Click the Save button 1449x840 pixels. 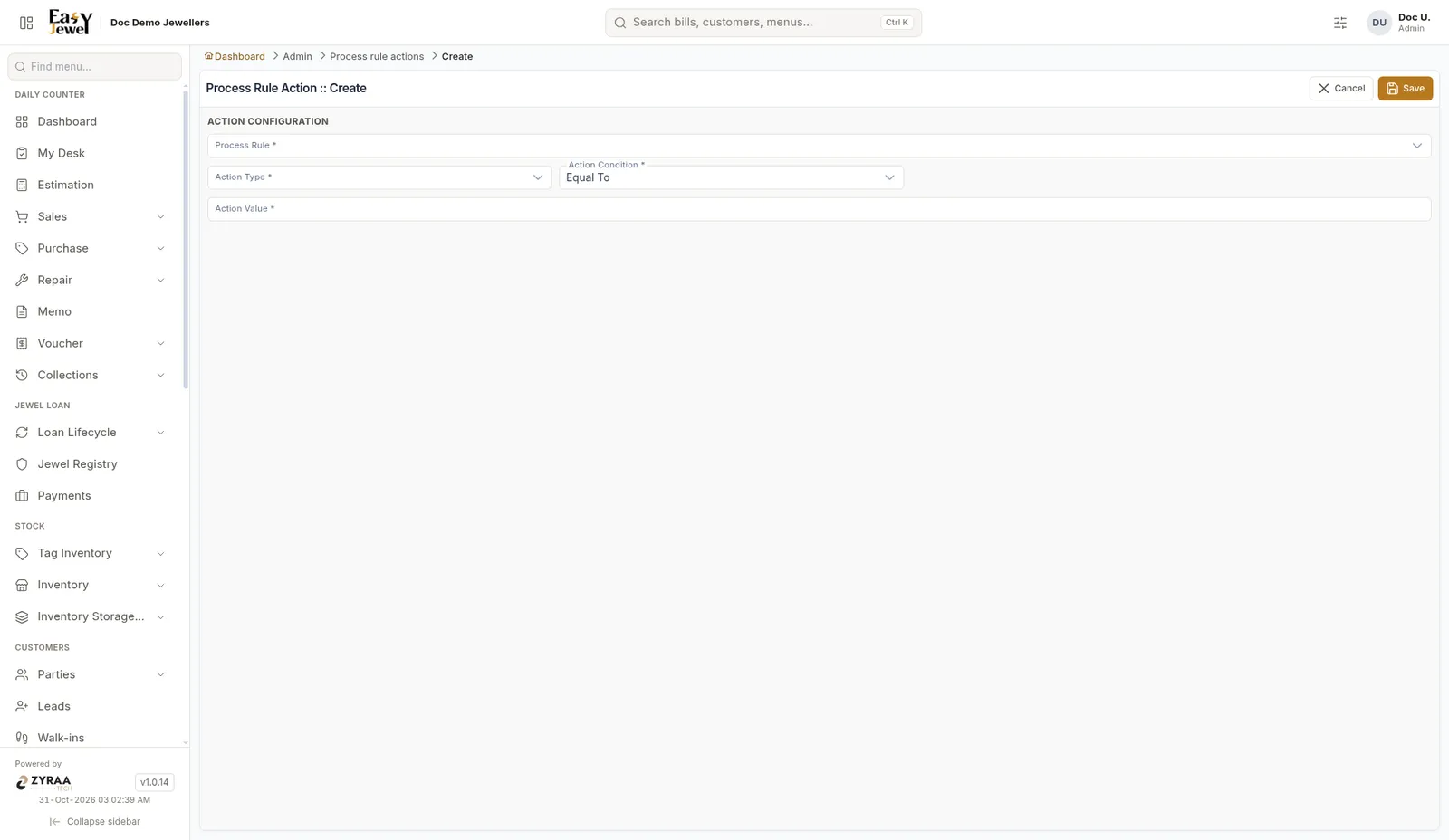(x=1405, y=89)
